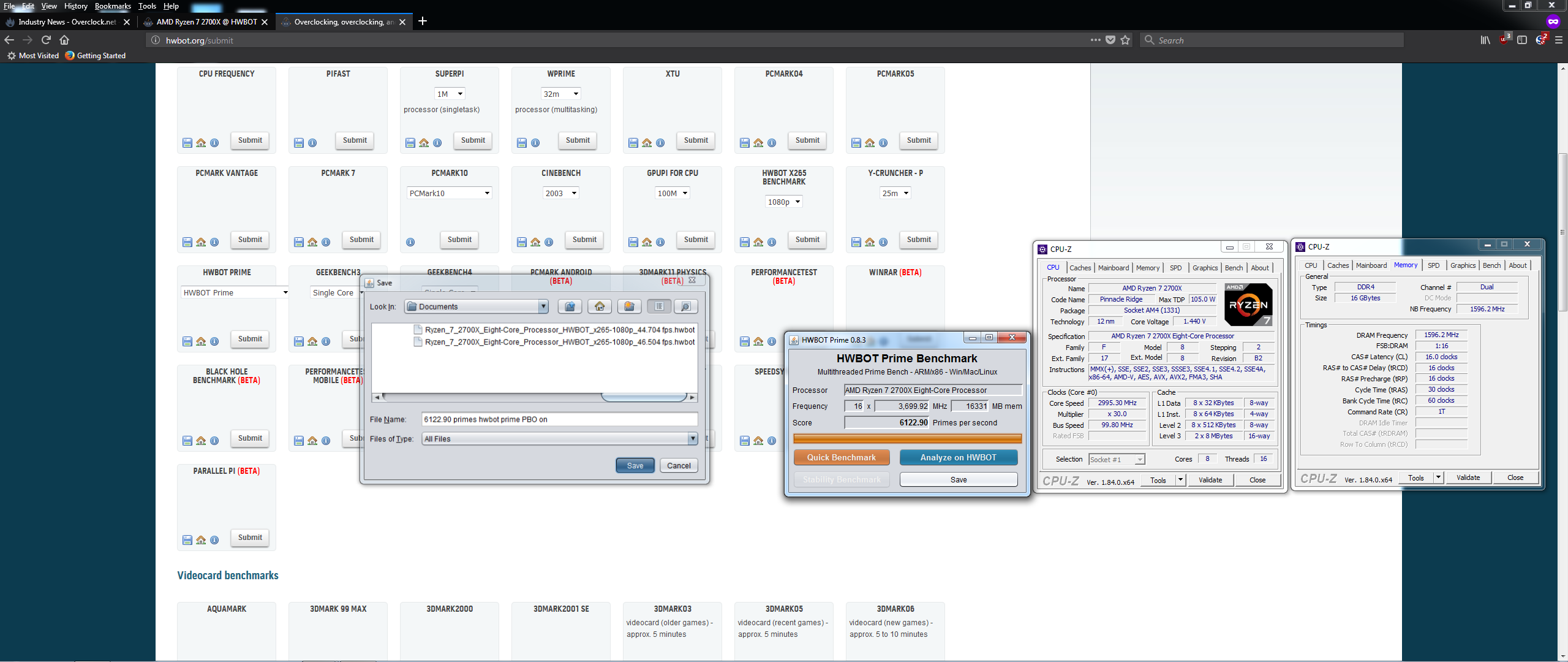This screenshot has width=1568, height=662.
Task: Open HWBOT x265 1080p dropdown
Action: coord(784,202)
